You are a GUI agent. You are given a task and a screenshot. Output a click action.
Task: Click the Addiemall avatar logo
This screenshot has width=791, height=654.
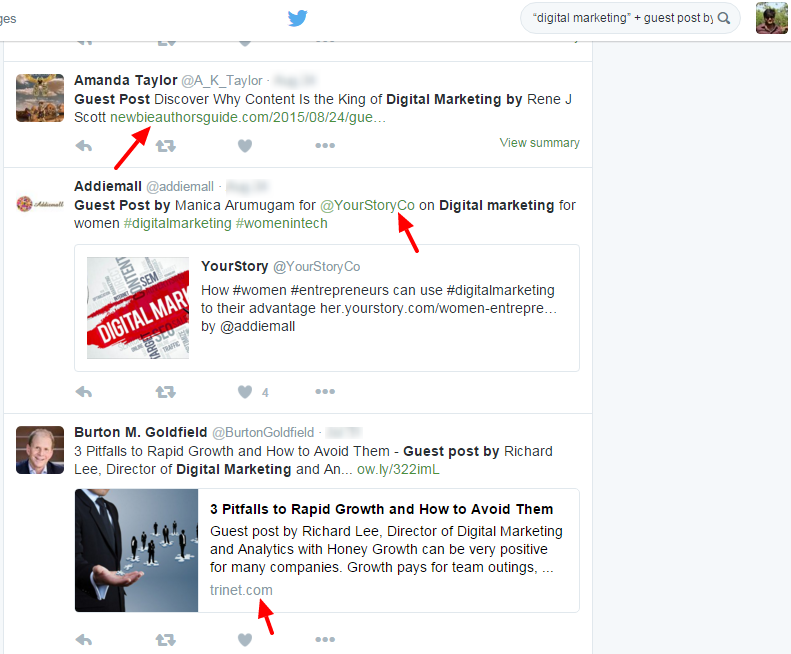[40, 204]
